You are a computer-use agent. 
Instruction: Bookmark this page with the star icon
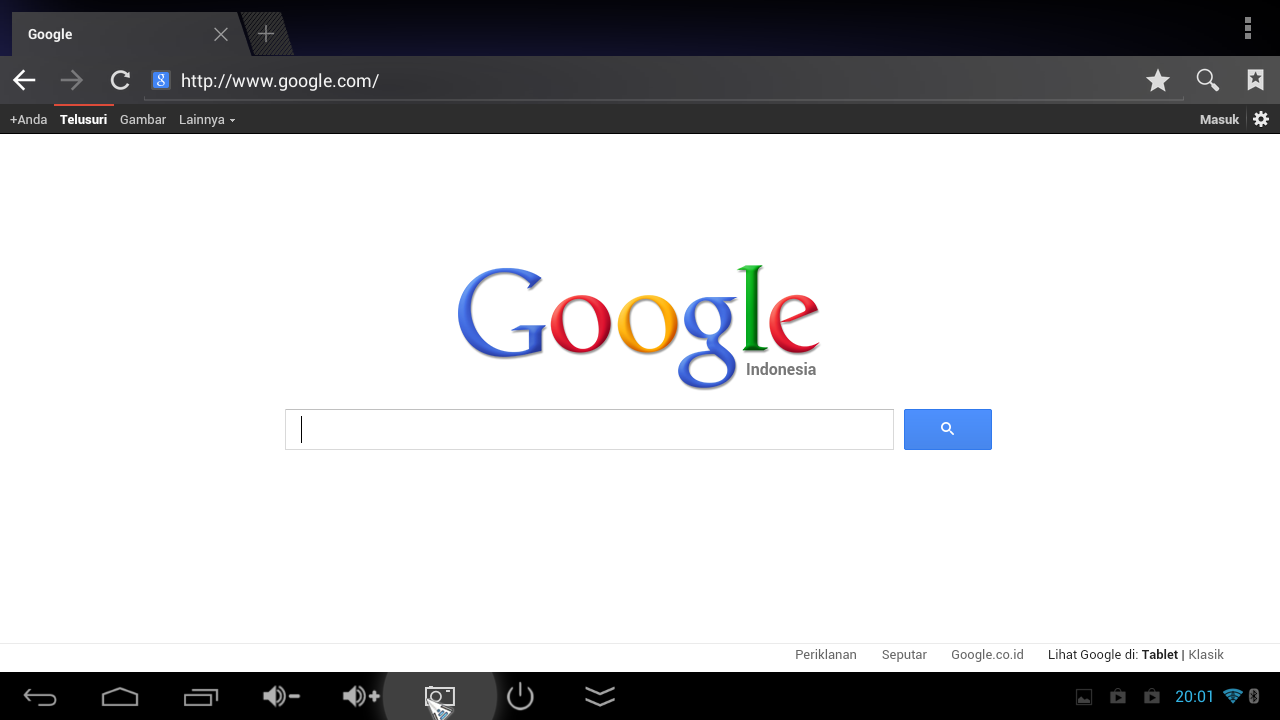1158,80
